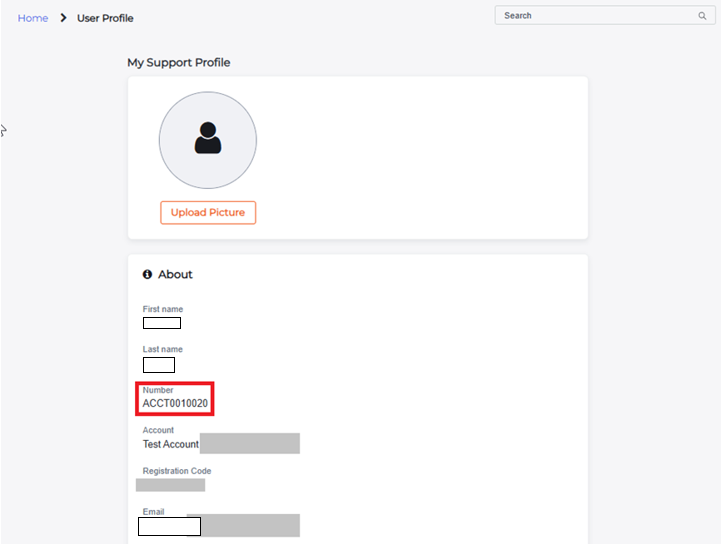Click the Email field label
721x547 pixels.
pyautogui.click(x=154, y=511)
